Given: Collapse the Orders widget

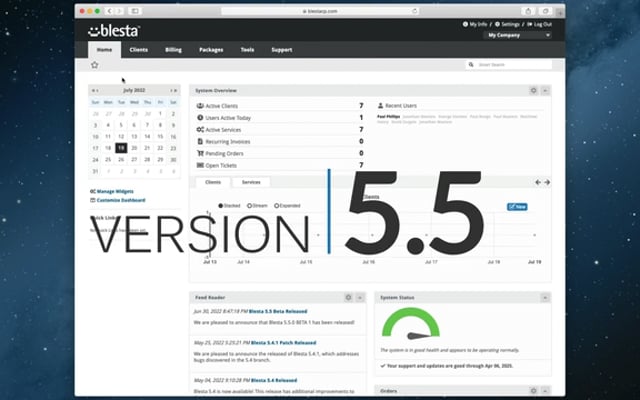Looking at the screenshot, I should coord(545,391).
